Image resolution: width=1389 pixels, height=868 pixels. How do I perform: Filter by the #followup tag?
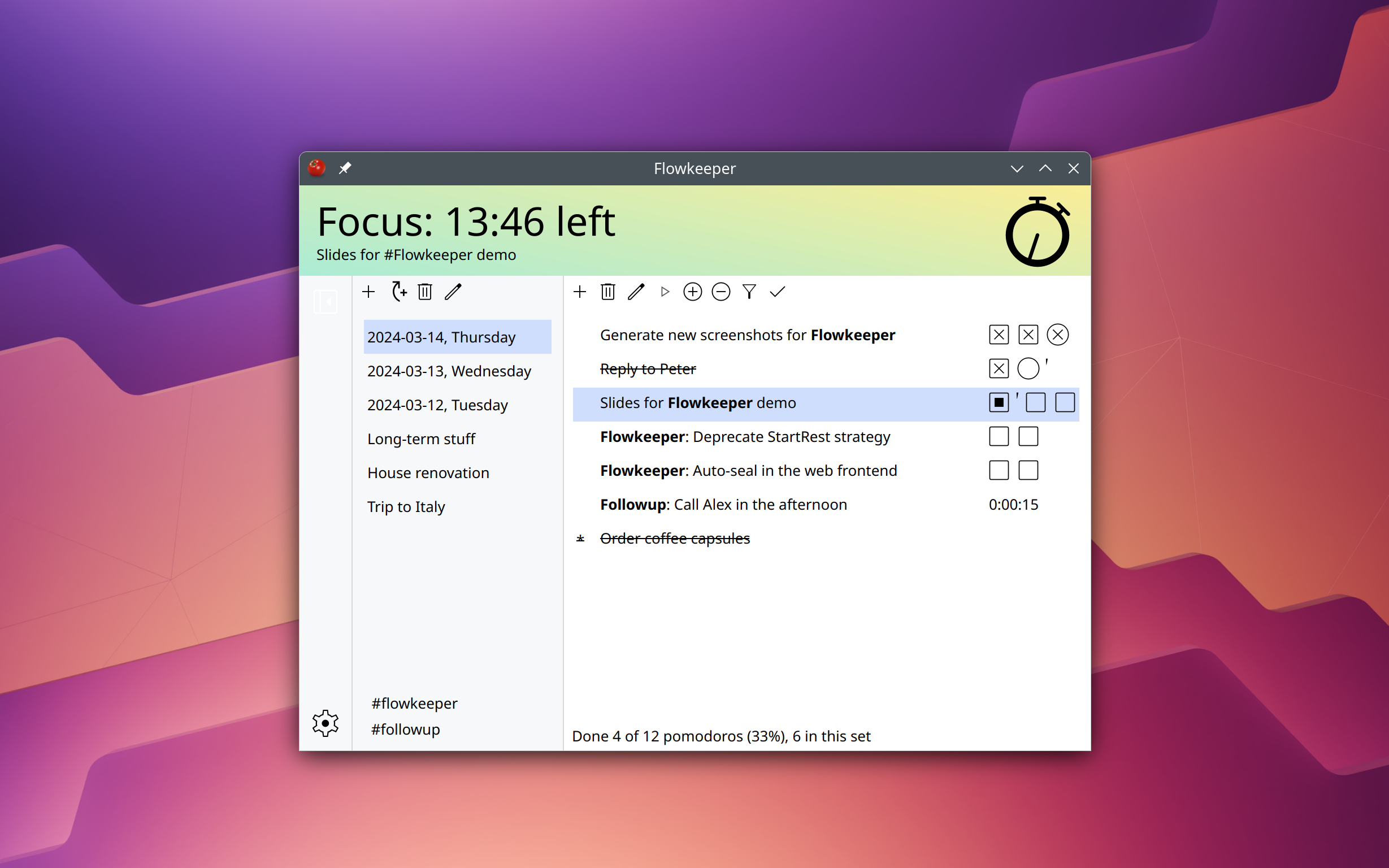point(405,729)
